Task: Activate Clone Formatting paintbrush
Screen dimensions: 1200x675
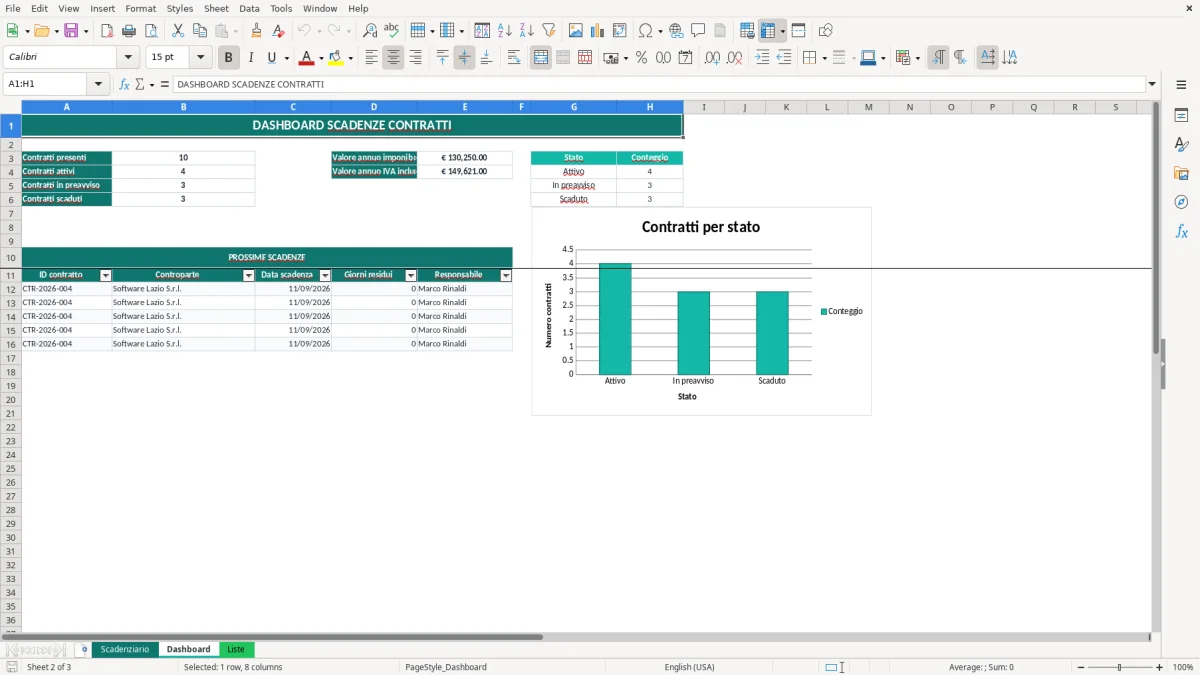Action: click(257, 31)
